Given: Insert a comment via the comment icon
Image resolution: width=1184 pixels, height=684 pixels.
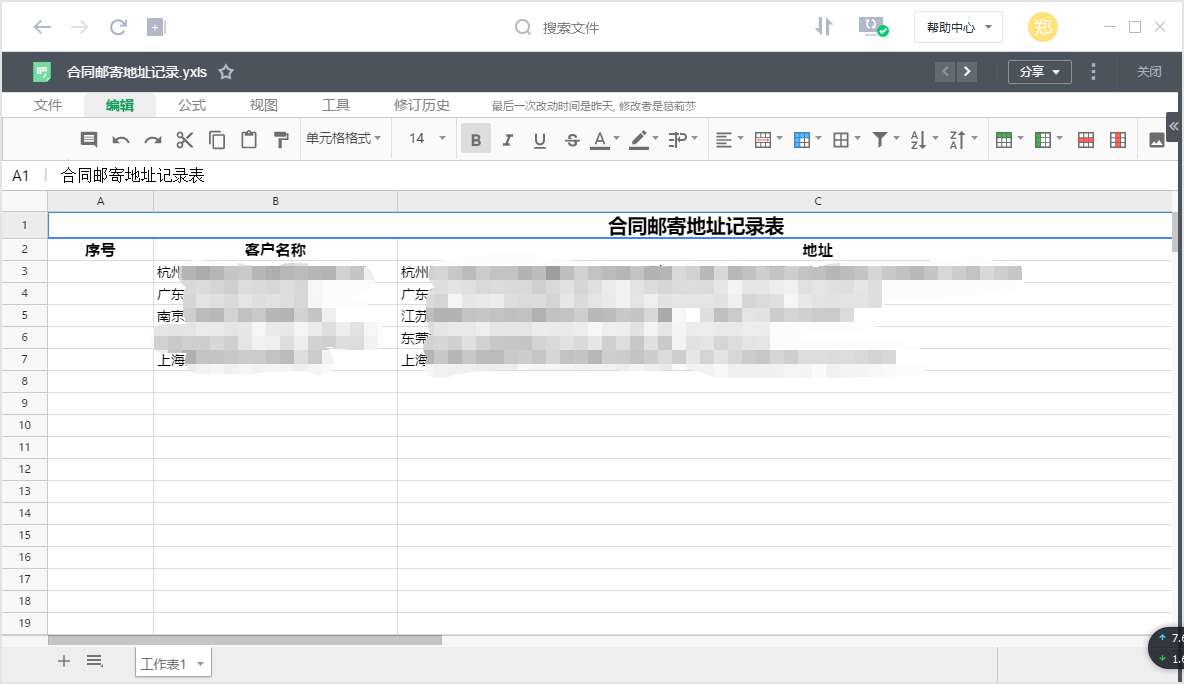Looking at the screenshot, I should [88, 139].
